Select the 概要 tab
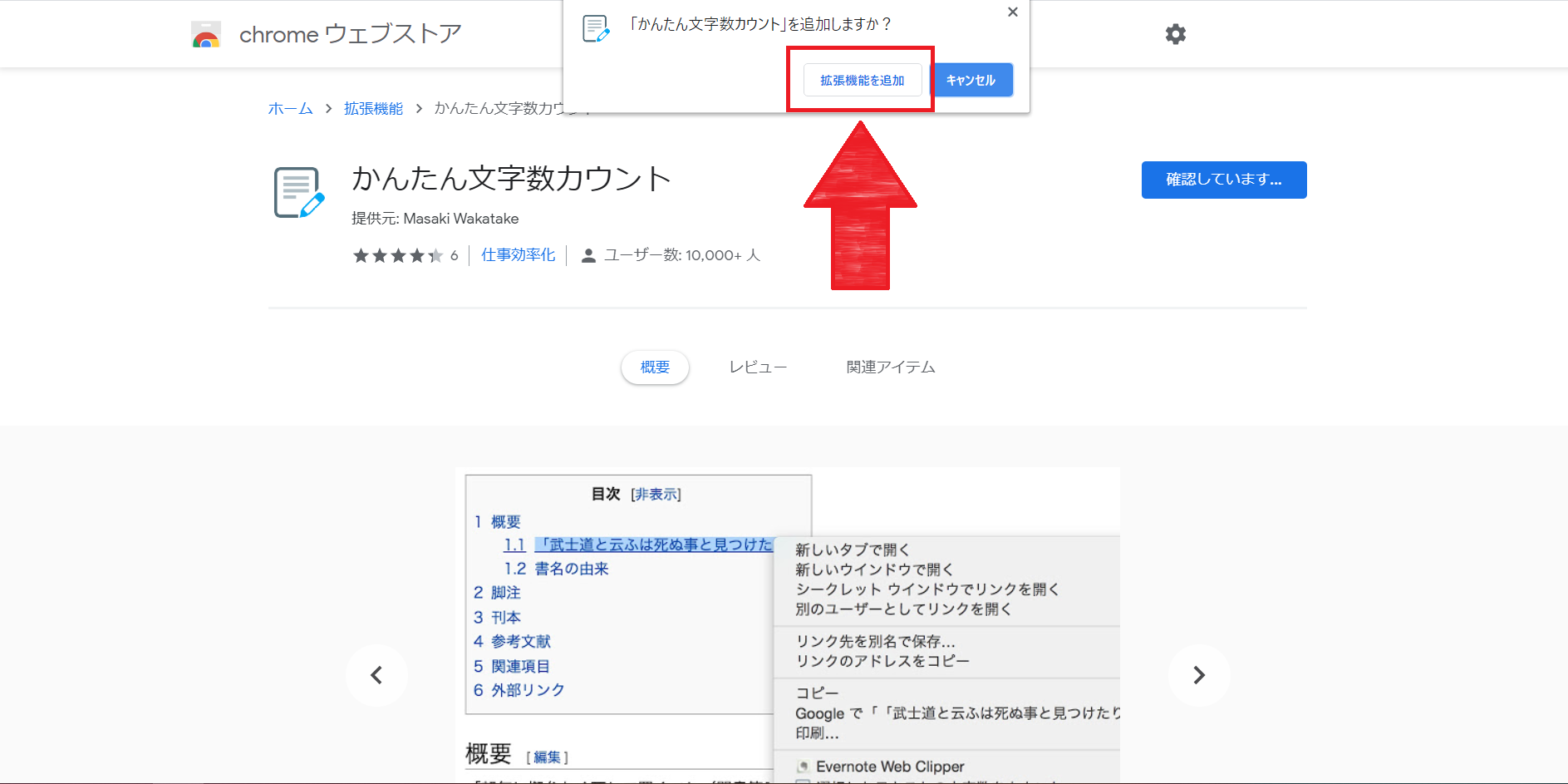1568x784 pixels. coord(655,367)
